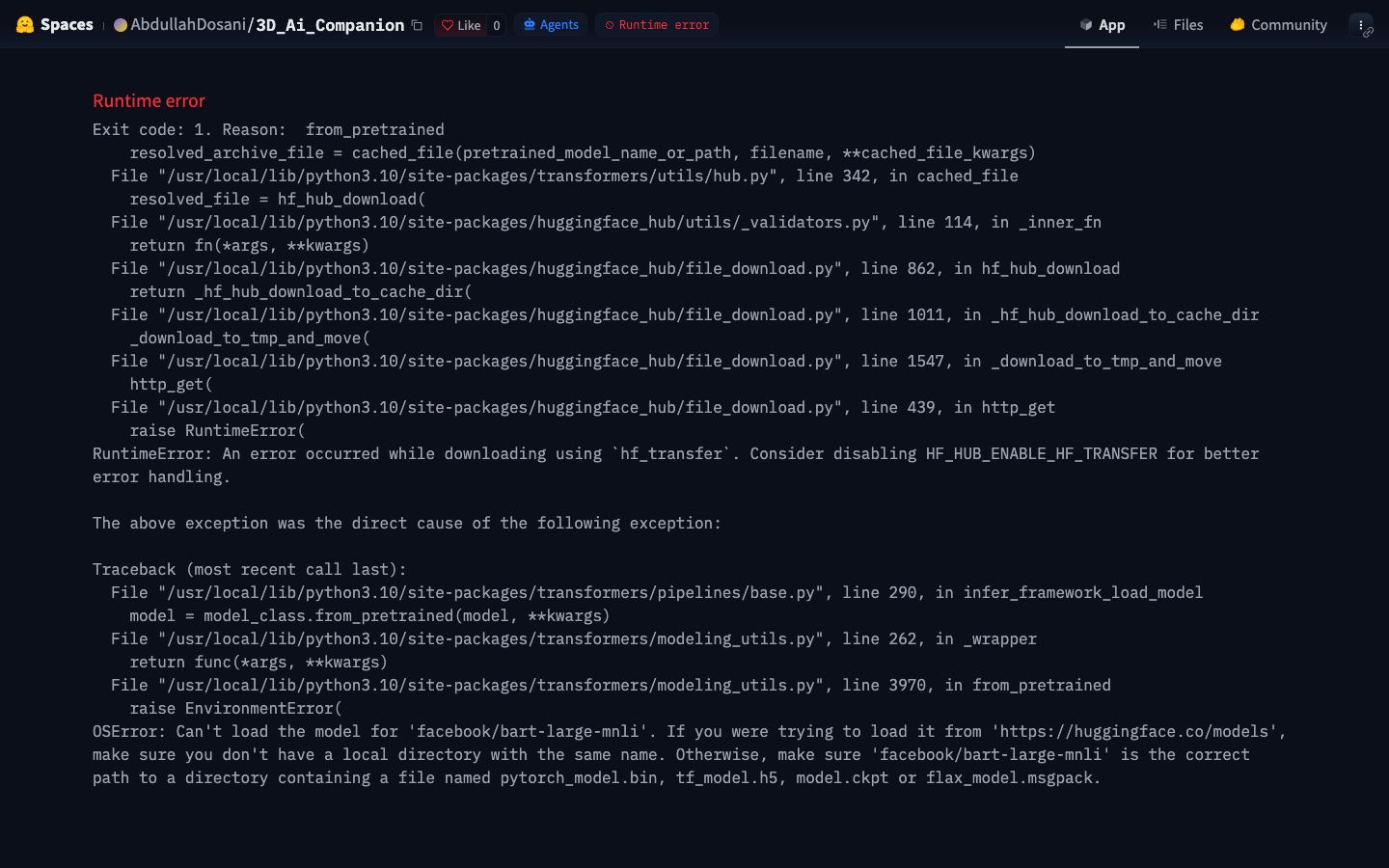
Task: Click the modeling_utils.py line 3970 traceback line
Action: pyautogui.click(x=611, y=685)
